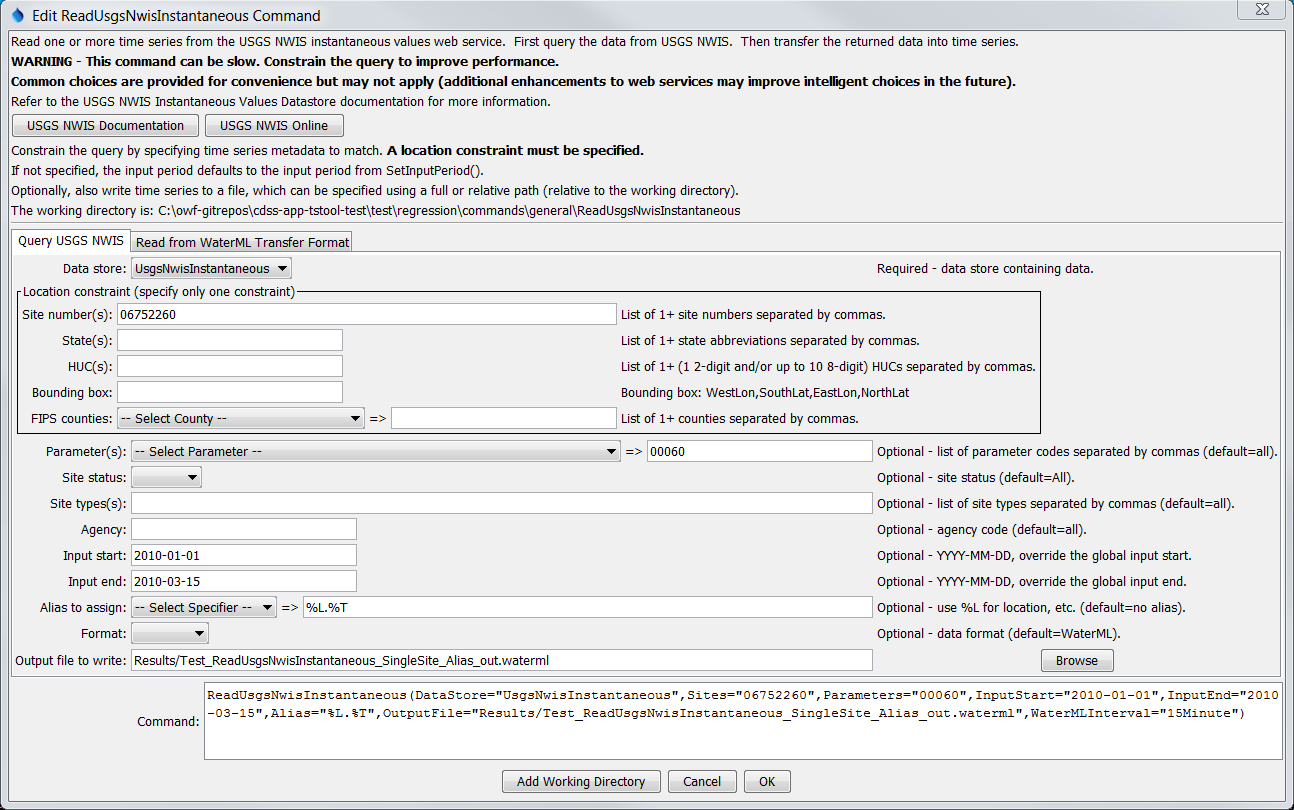The image size is (1294, 810).
Task: Click the Input start date field
Action: 243,556
